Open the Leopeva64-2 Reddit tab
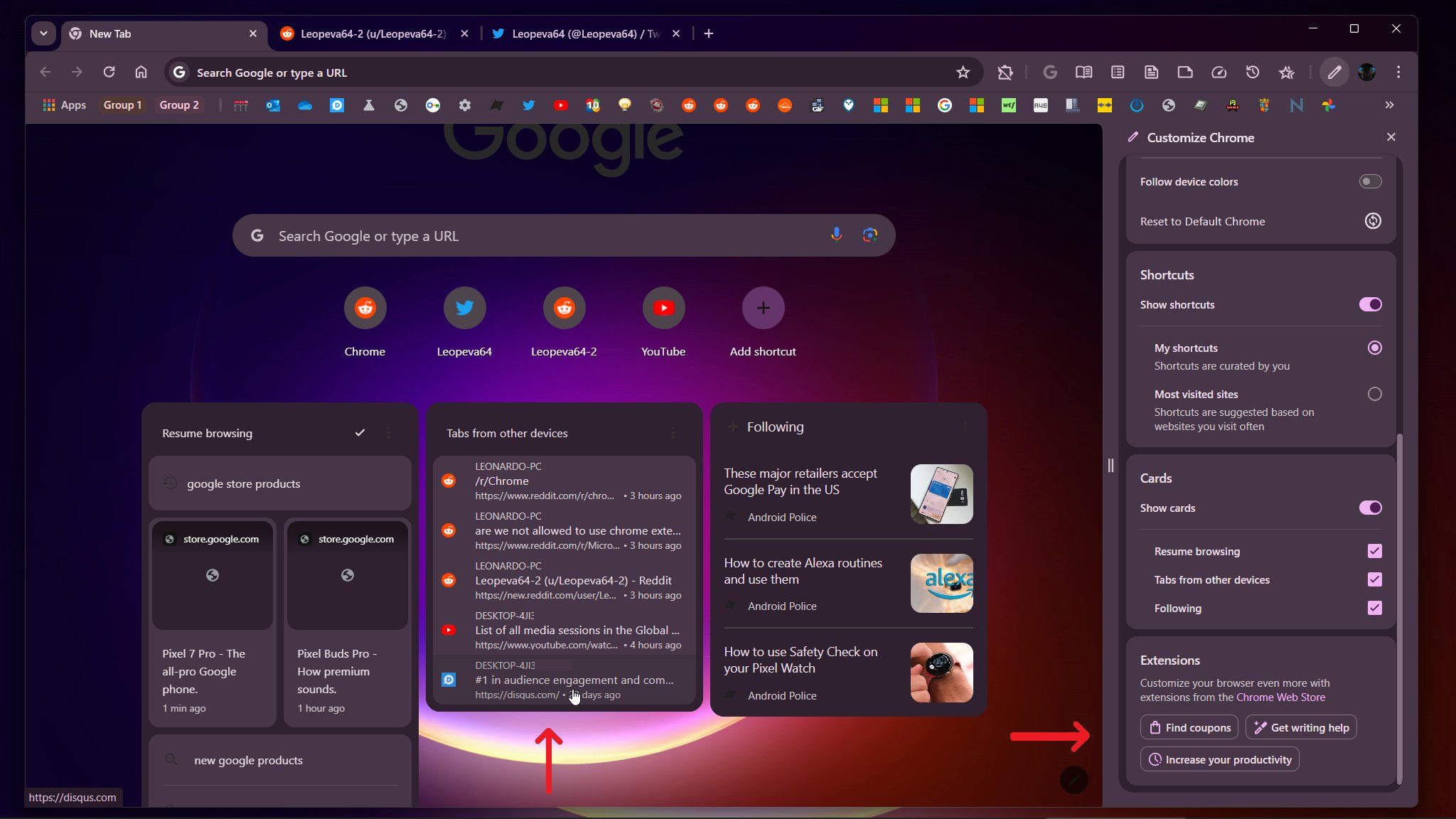Screen dimensions: 1456x819 370,33
